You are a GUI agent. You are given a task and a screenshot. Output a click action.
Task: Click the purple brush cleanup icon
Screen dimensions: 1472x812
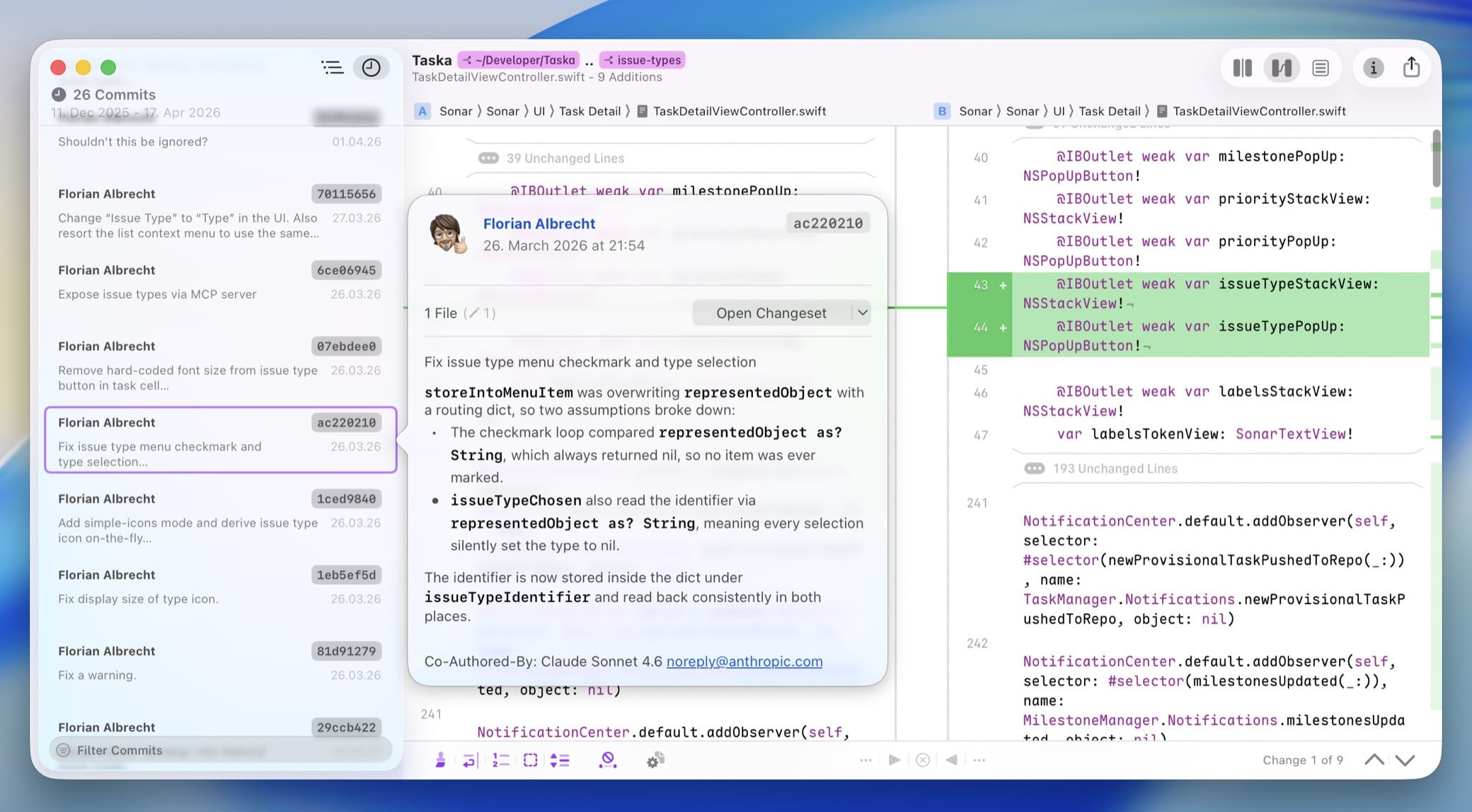[x=440, y=760]
